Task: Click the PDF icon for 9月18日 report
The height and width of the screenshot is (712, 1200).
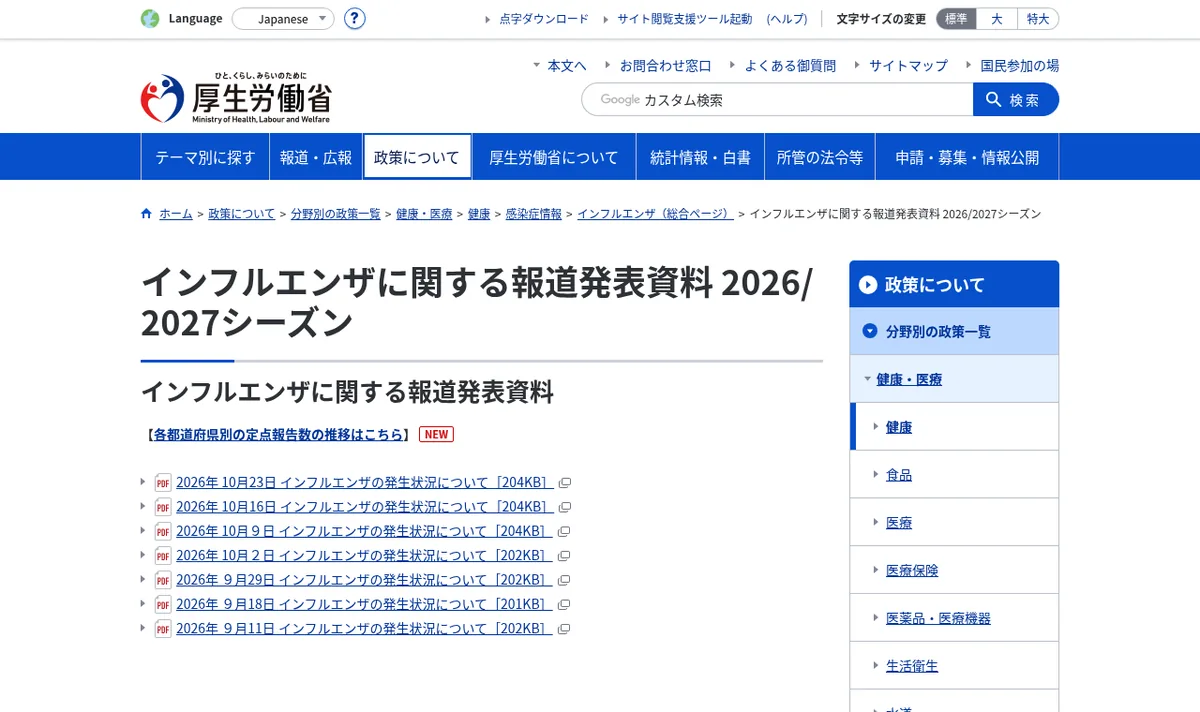Action: click(x=163, y=605)
